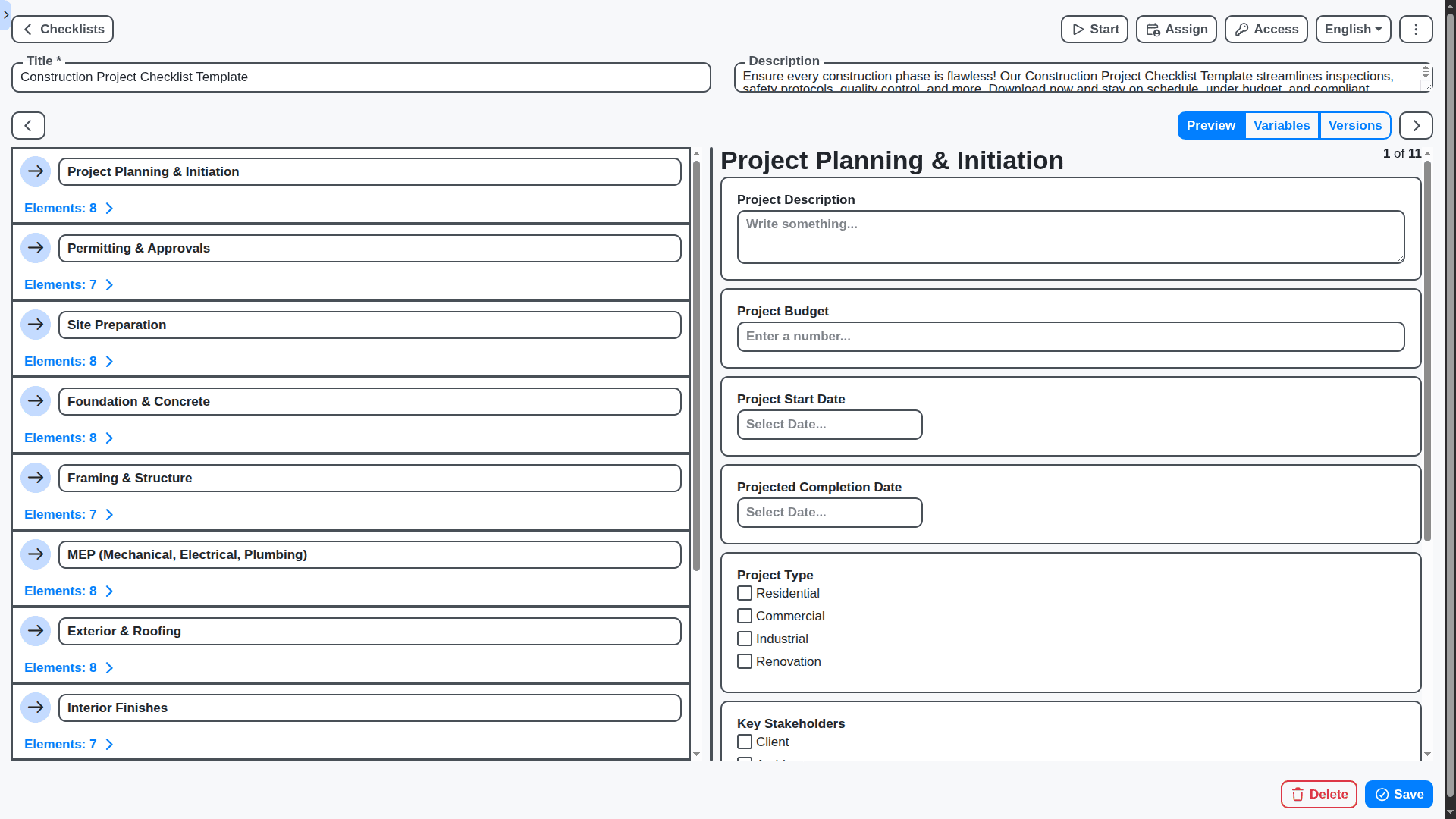Image resolution: width=1456 pixels, height=819 pixels.
Task: Open the English language dropdown
Action: tap(1353, 29)
